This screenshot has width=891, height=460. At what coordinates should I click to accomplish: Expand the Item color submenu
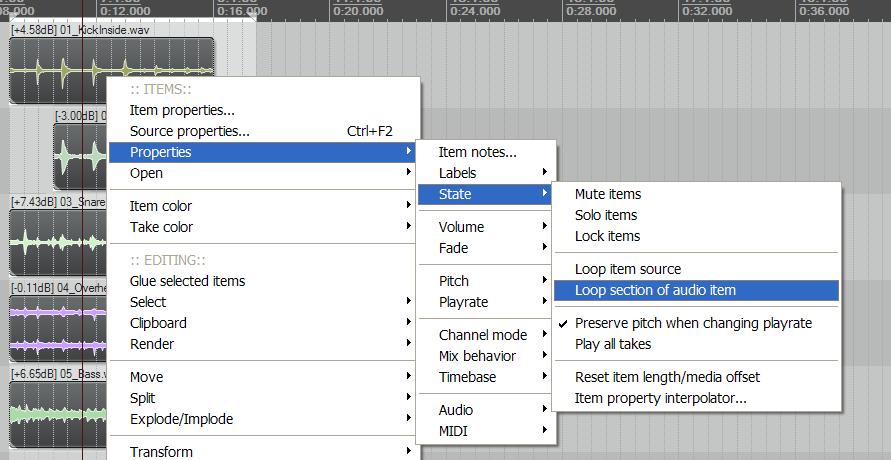(x=161, y=206)
